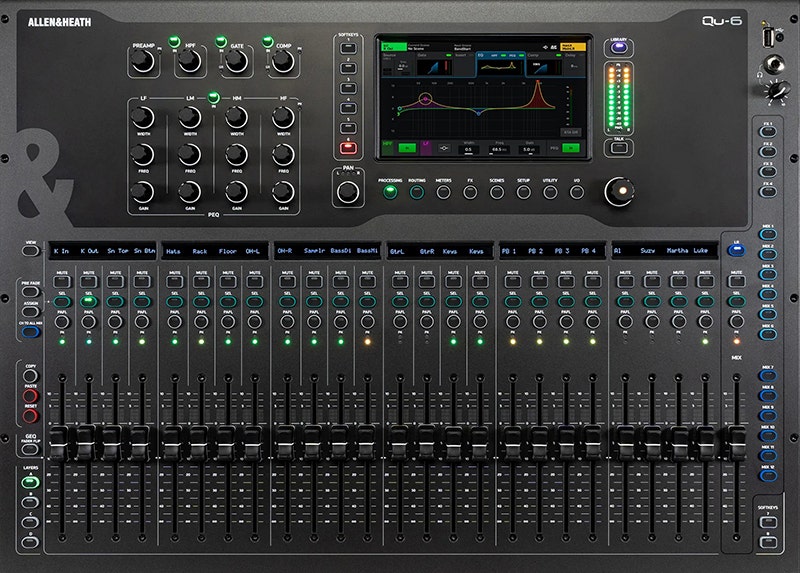Toggle the Comp In button

[x=268, y=41]
